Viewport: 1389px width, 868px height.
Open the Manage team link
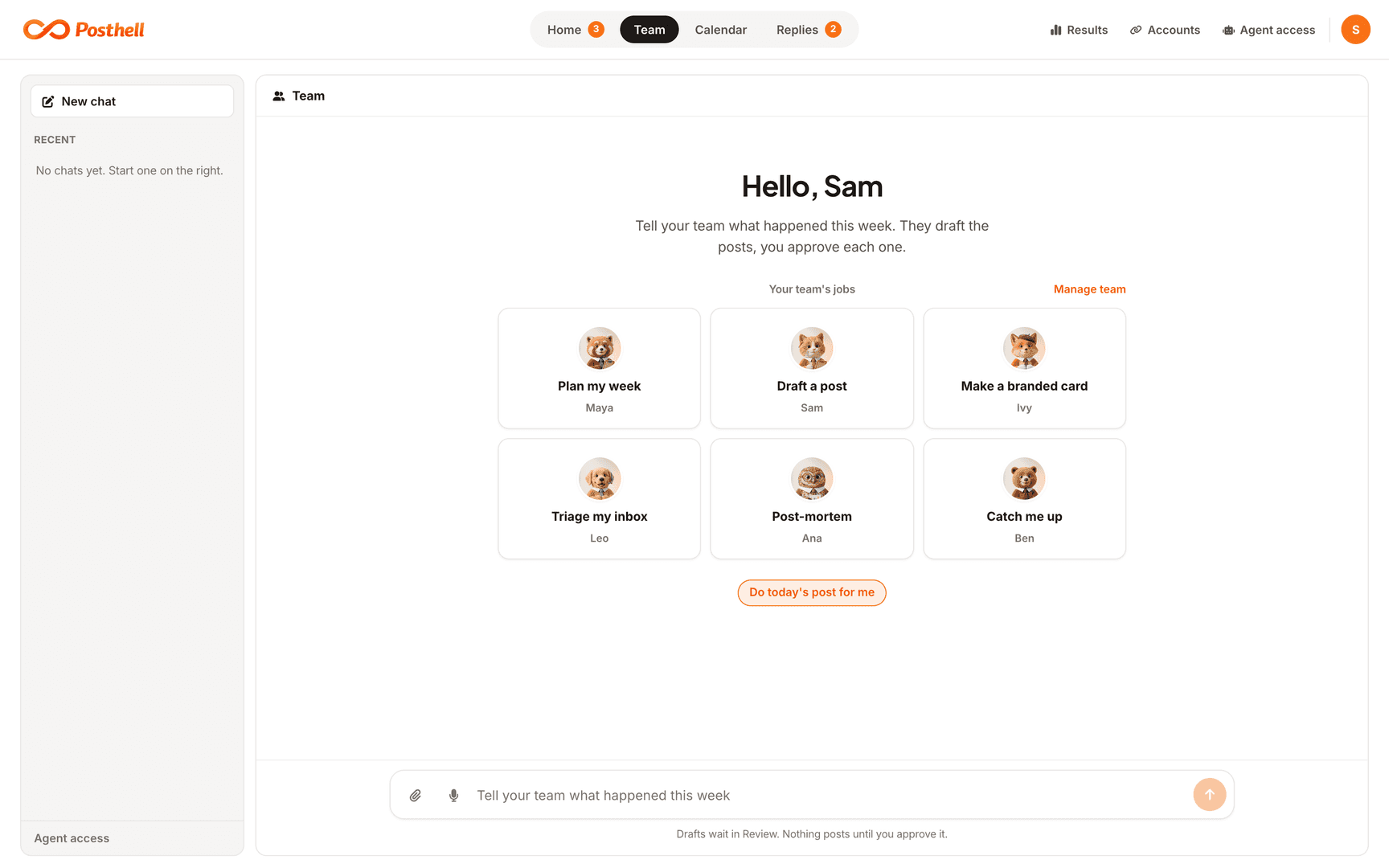(x=1089, y=289)
